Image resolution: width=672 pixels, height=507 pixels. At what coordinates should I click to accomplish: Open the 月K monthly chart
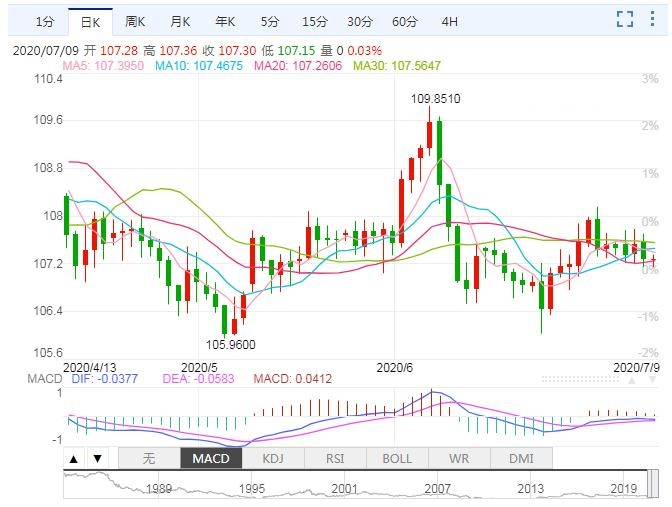(181, 21)
